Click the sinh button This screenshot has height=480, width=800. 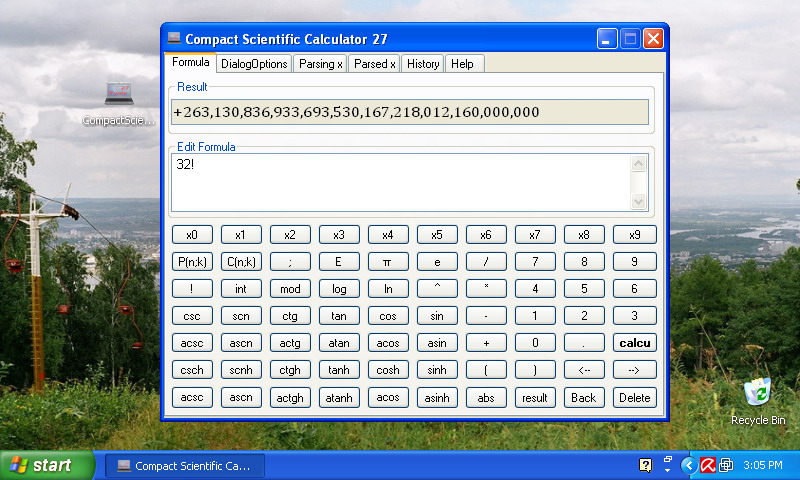(x=437, y=370)
